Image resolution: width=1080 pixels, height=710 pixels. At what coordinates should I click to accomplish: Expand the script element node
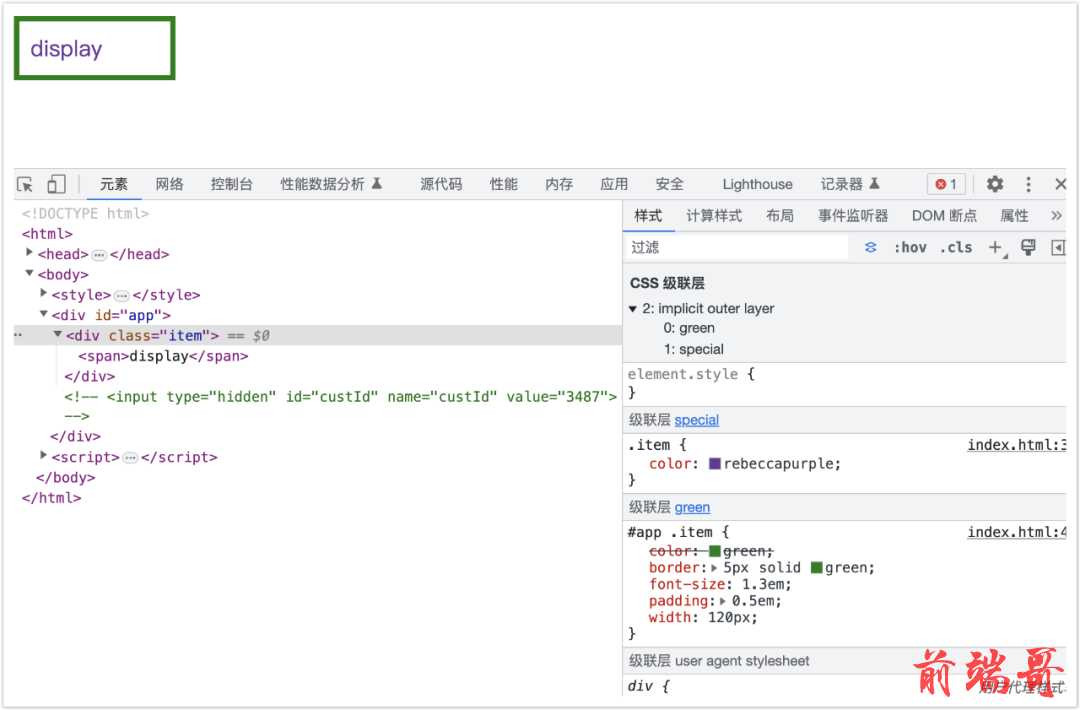click(43, 456)
